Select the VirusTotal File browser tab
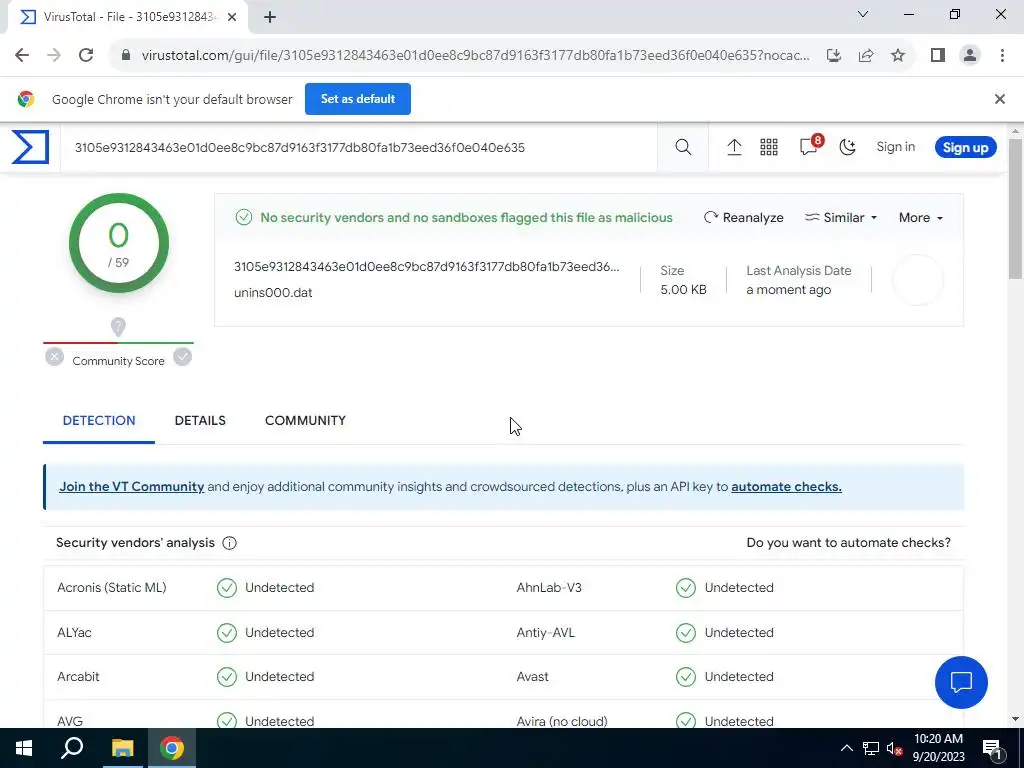The image size is (1024, 768). click(128, 17)
